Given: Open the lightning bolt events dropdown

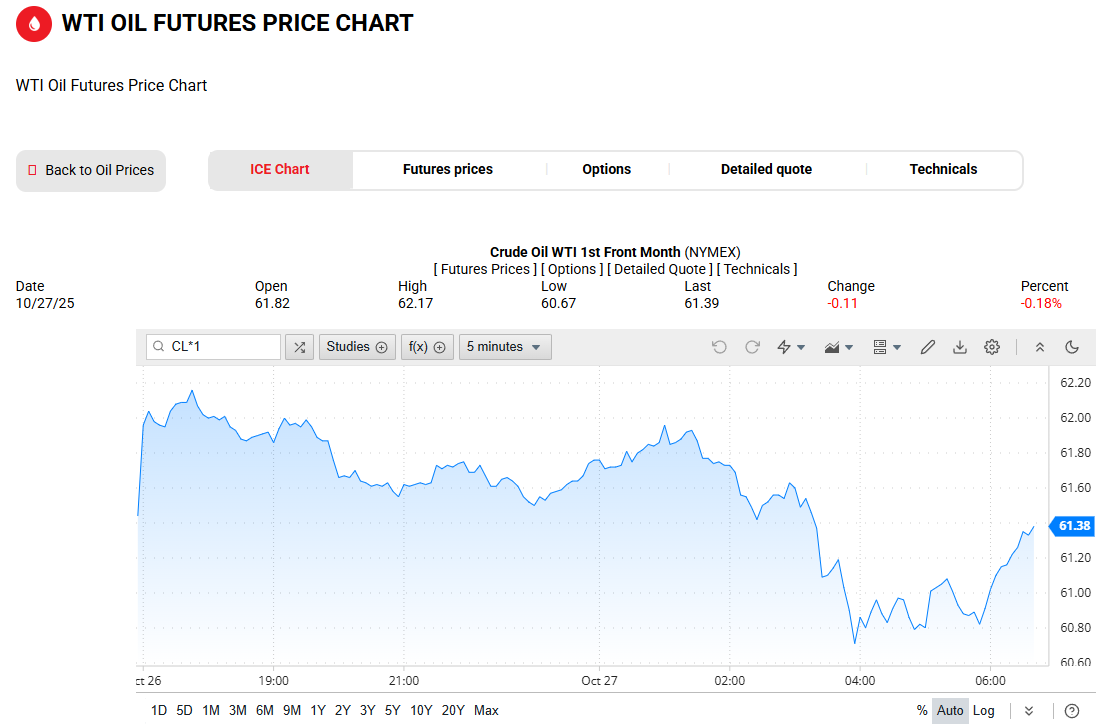Looking at the screenshot, I should 791,347.
